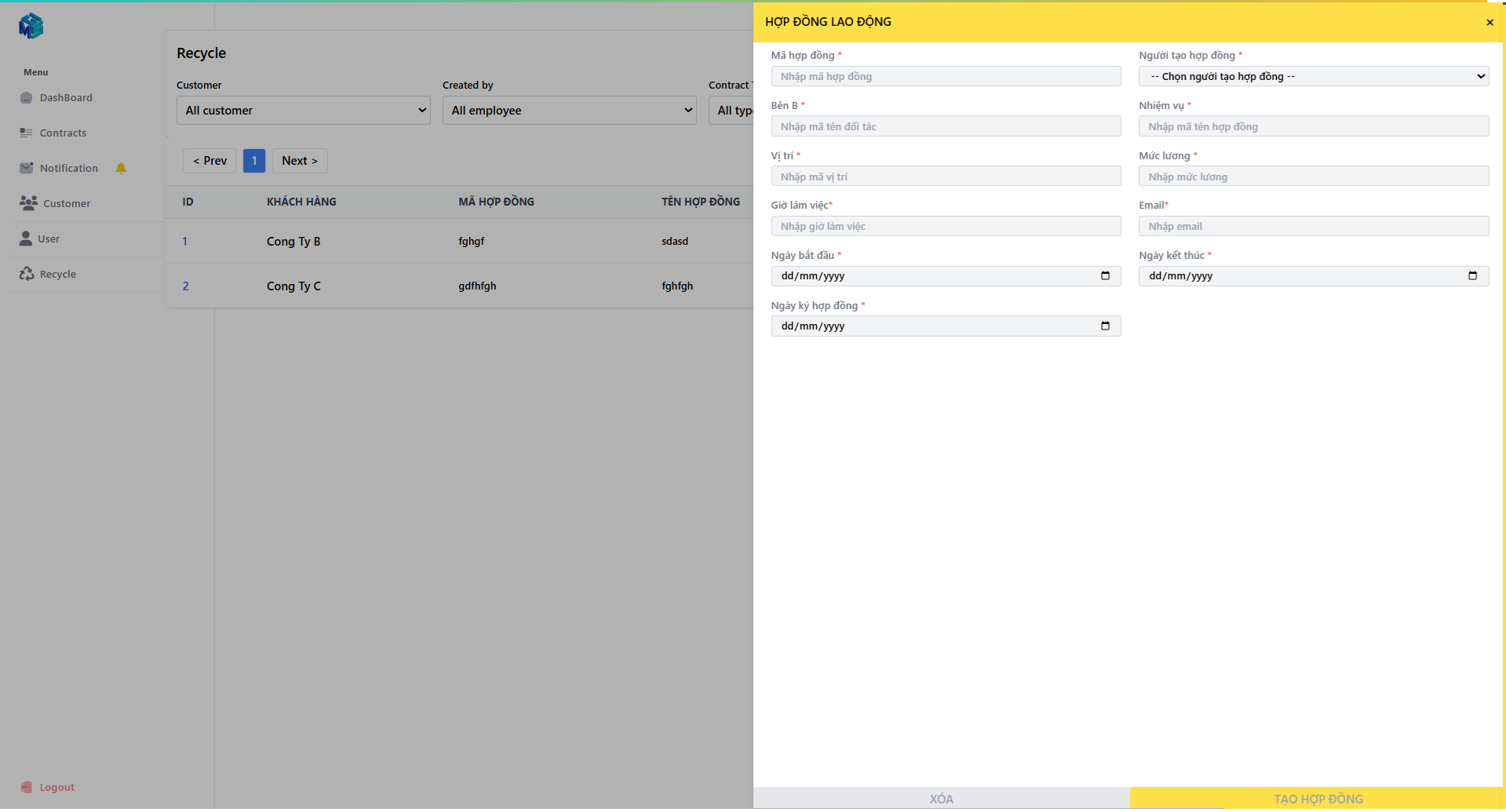
Task: Open the All employee filter dropdown
Action: coord(569,111)
